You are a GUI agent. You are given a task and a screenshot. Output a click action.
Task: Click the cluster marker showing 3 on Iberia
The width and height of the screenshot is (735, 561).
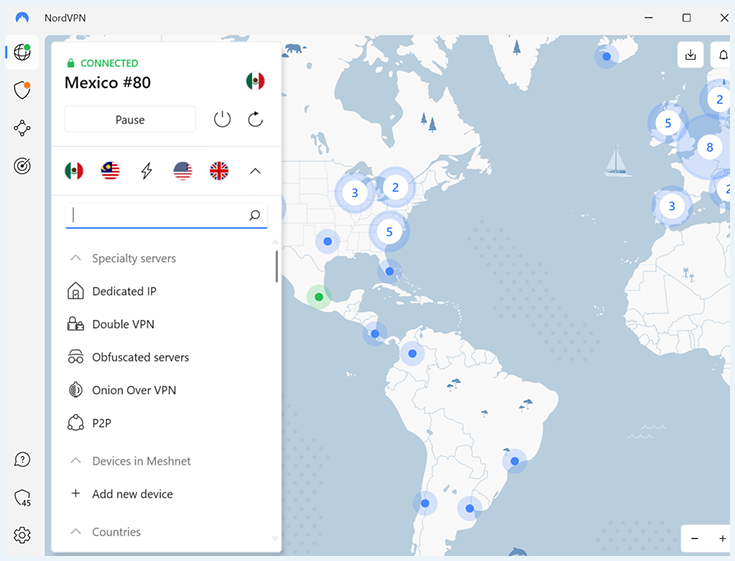[672, 206]
